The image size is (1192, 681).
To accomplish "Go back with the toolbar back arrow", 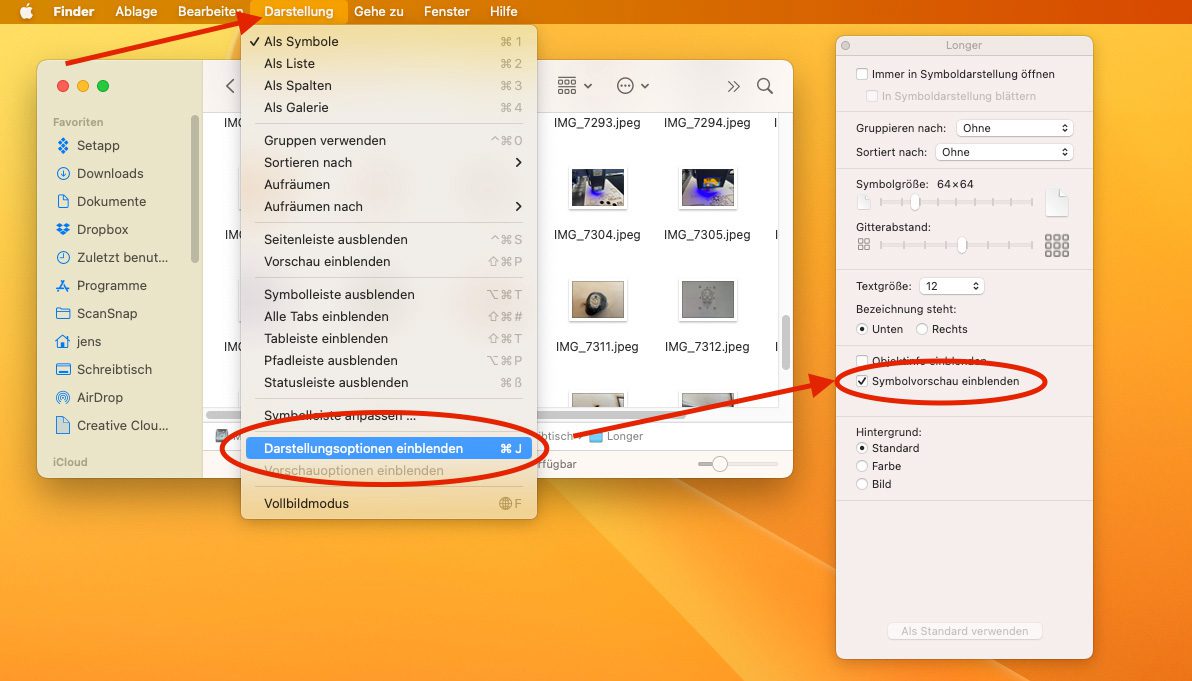I will tap(230, 86).
